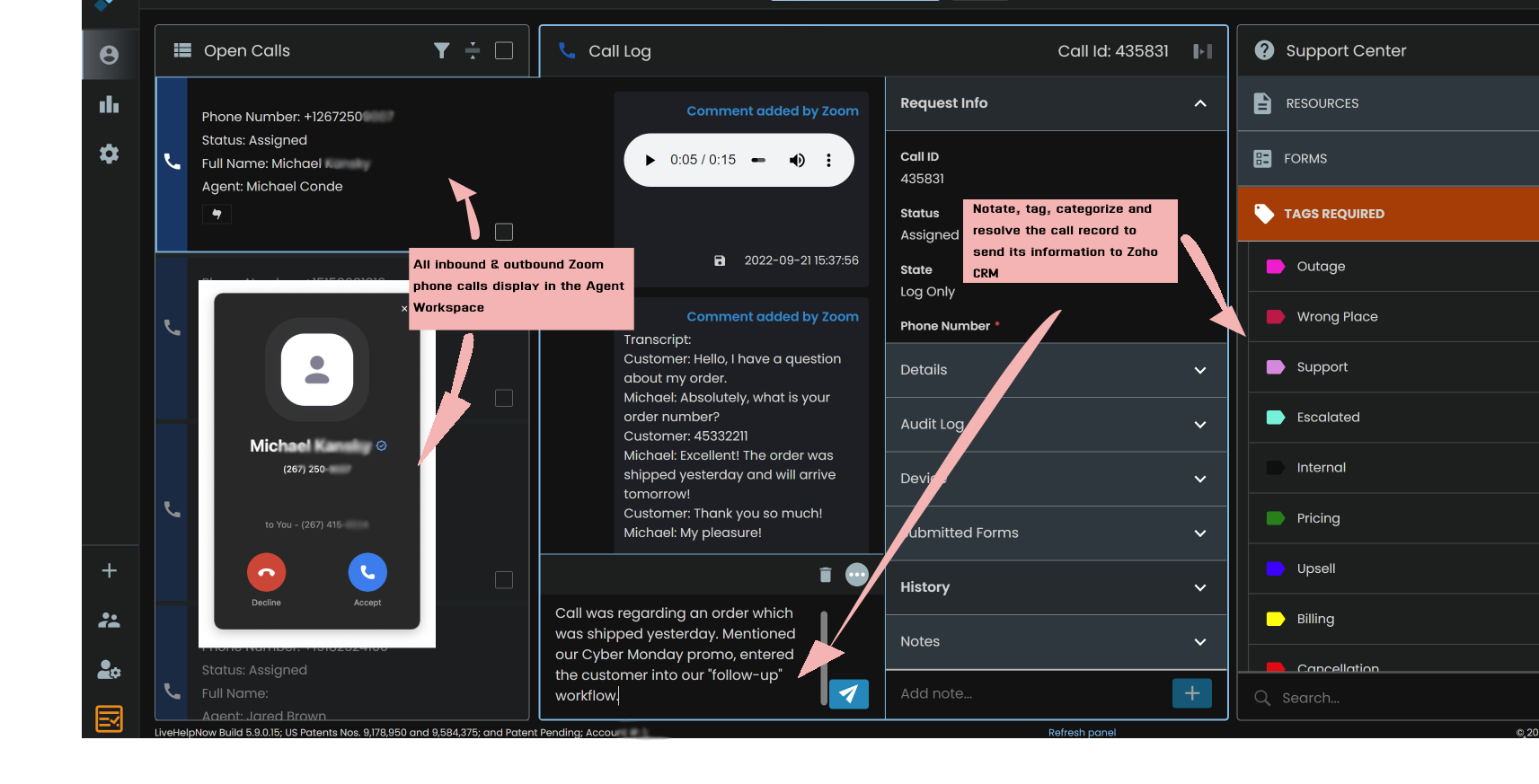Image resolution: width=1539 pixels, height=784 pixels.
Task: Open the analytics bar chart icon
Action: click(x=109, y=104)
